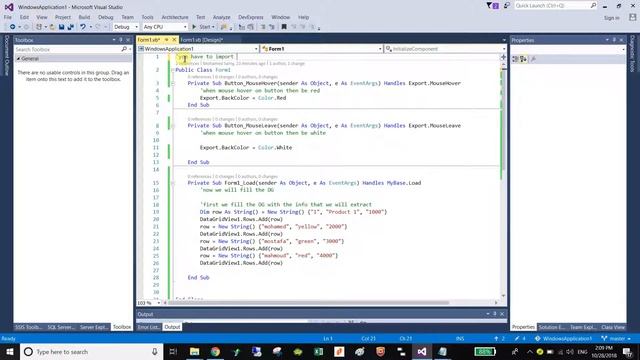
Task: Click the Toolbox search magnifier icon
Action: 124,49
